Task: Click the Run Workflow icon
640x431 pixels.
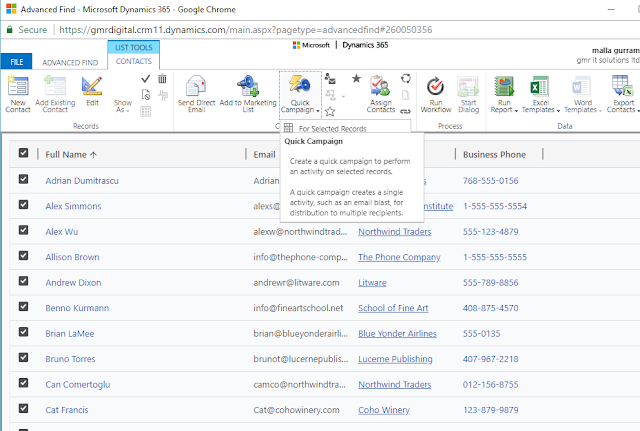Action: point(436,86)
